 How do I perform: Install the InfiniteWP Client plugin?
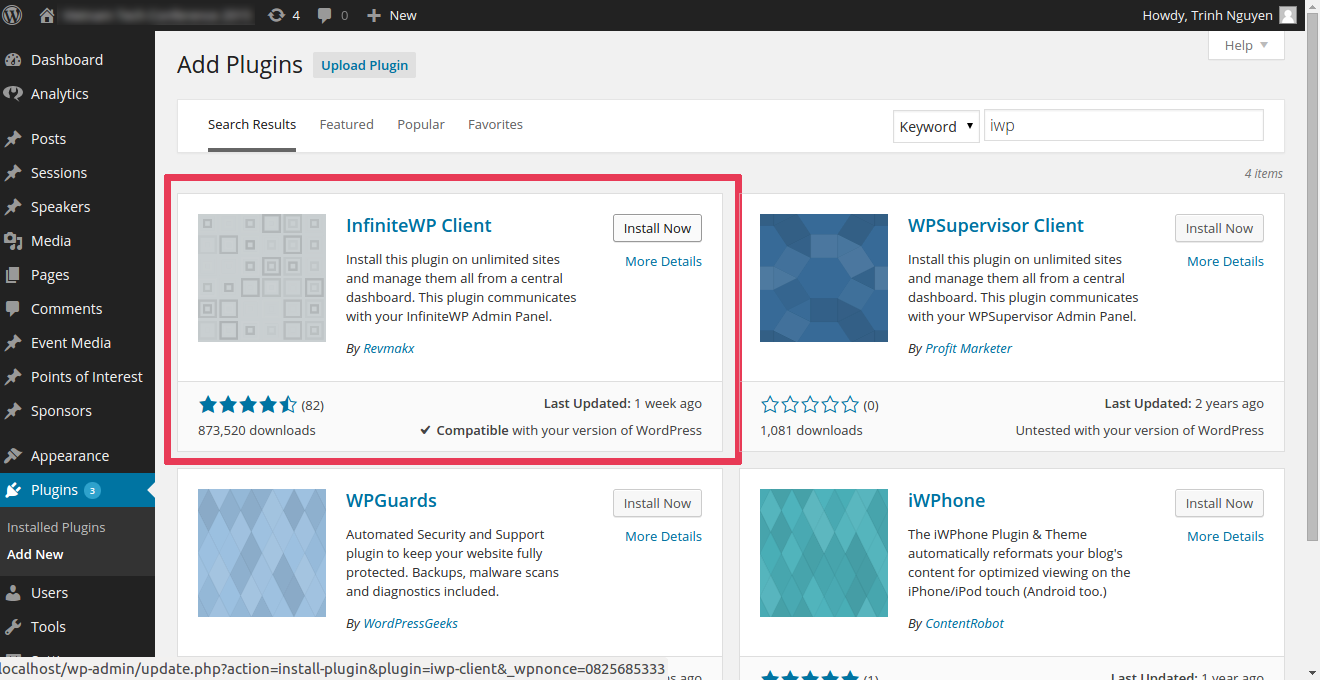657,228
